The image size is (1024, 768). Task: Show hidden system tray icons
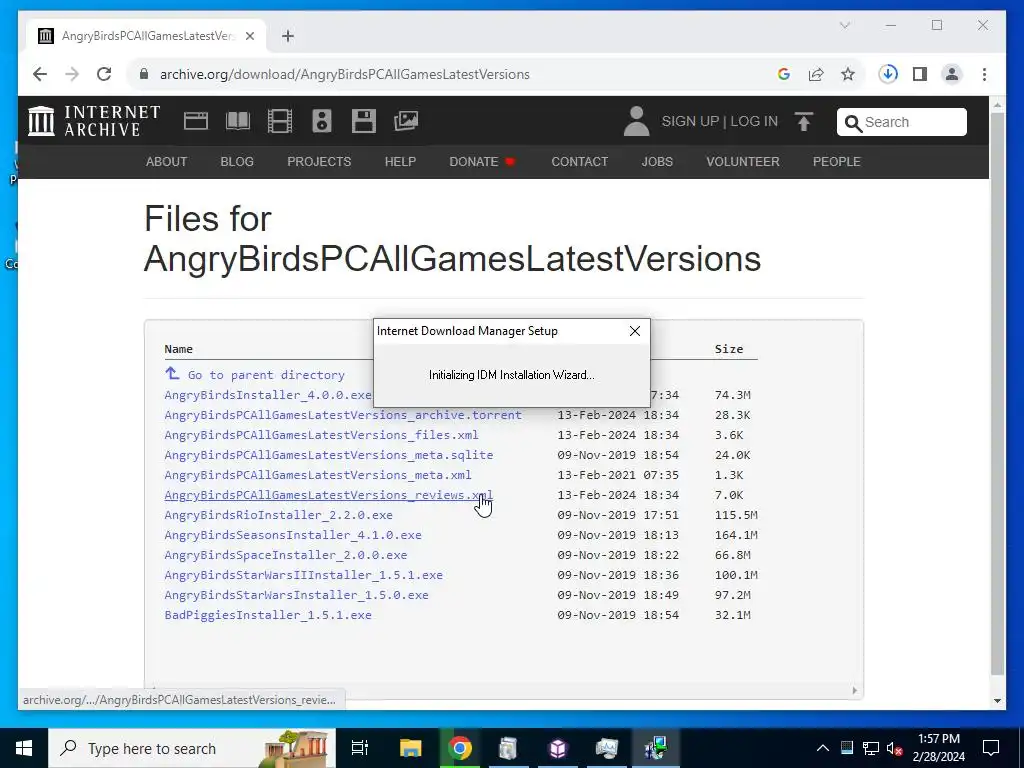click(823, 748)
